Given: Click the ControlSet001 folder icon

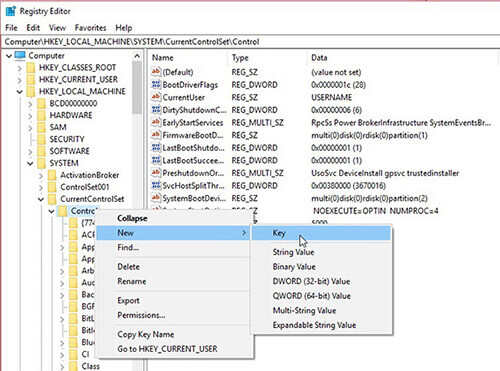Looking at the screenshot, I should coord(52,187).
